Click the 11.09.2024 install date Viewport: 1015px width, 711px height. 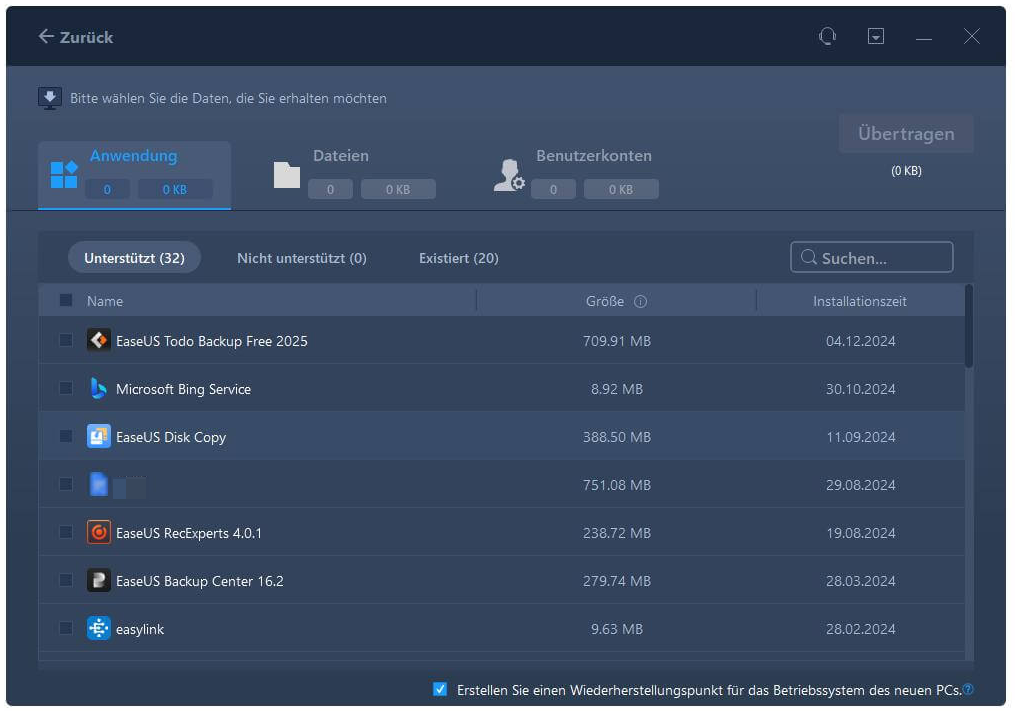pos(860,437)
